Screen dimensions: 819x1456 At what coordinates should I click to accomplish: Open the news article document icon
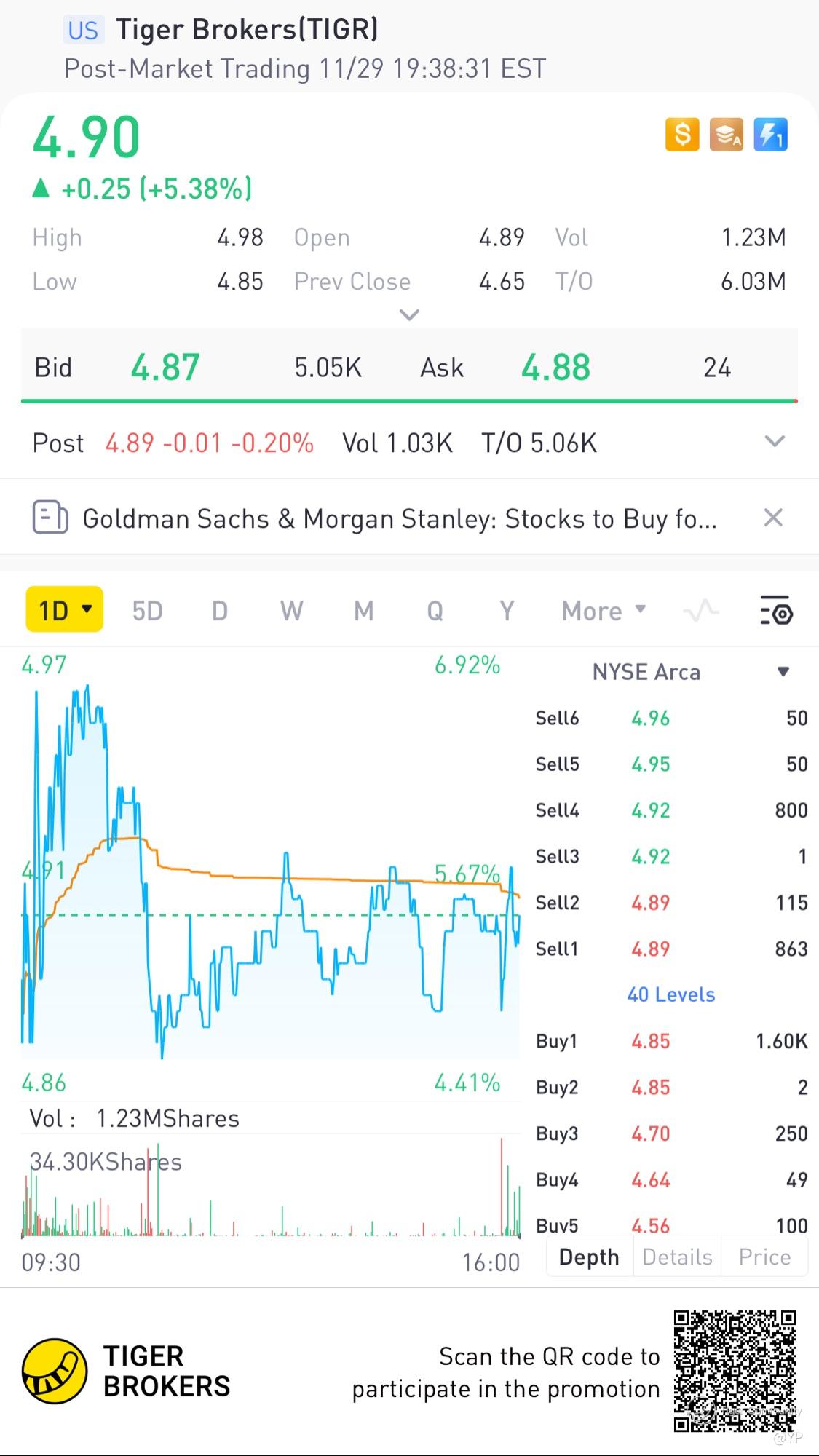[50, 518]
